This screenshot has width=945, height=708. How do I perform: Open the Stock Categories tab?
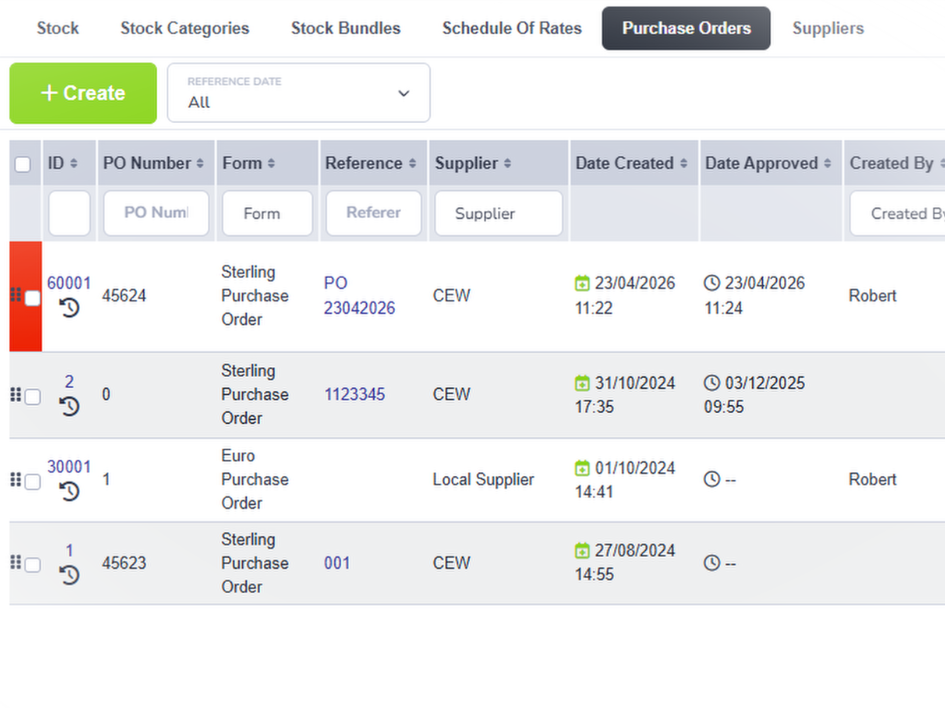[184, 28]
